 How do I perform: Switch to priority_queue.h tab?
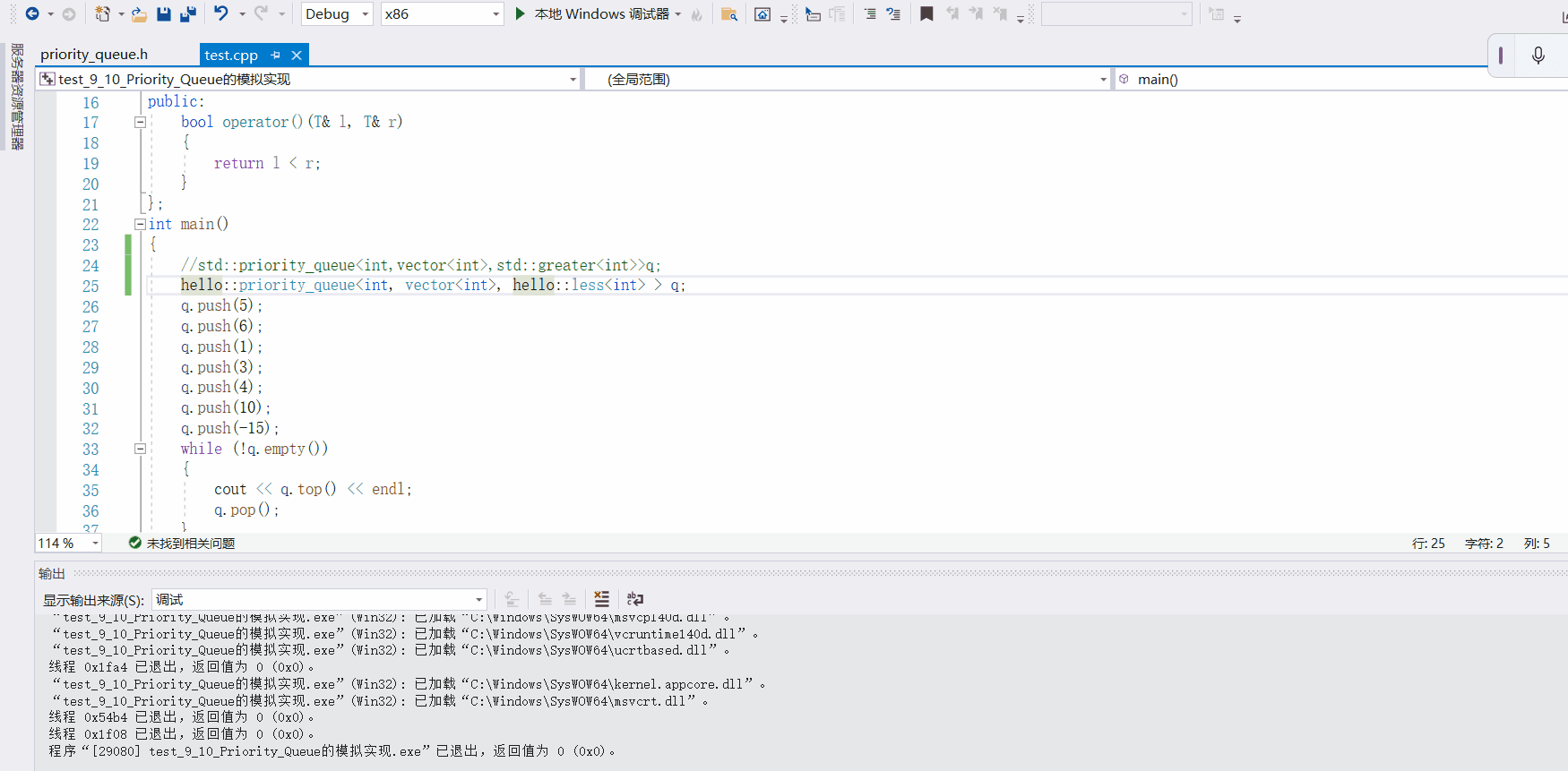(x=94, y=55)
